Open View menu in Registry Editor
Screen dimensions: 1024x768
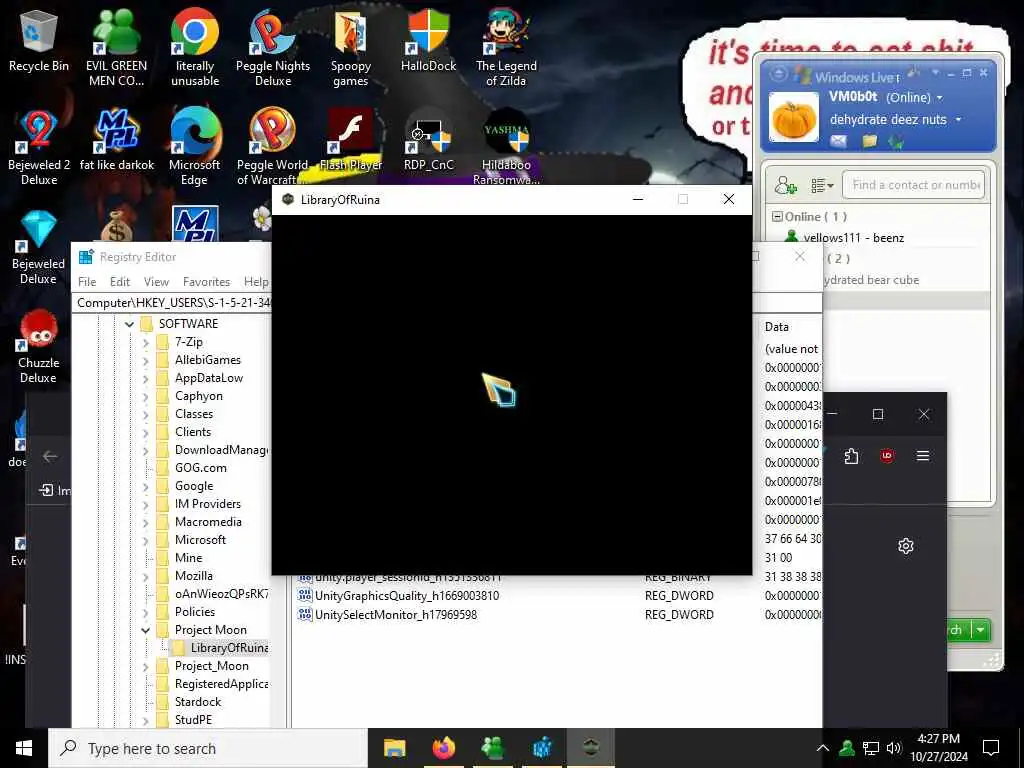pyautogui.click(x=156, y=281)
